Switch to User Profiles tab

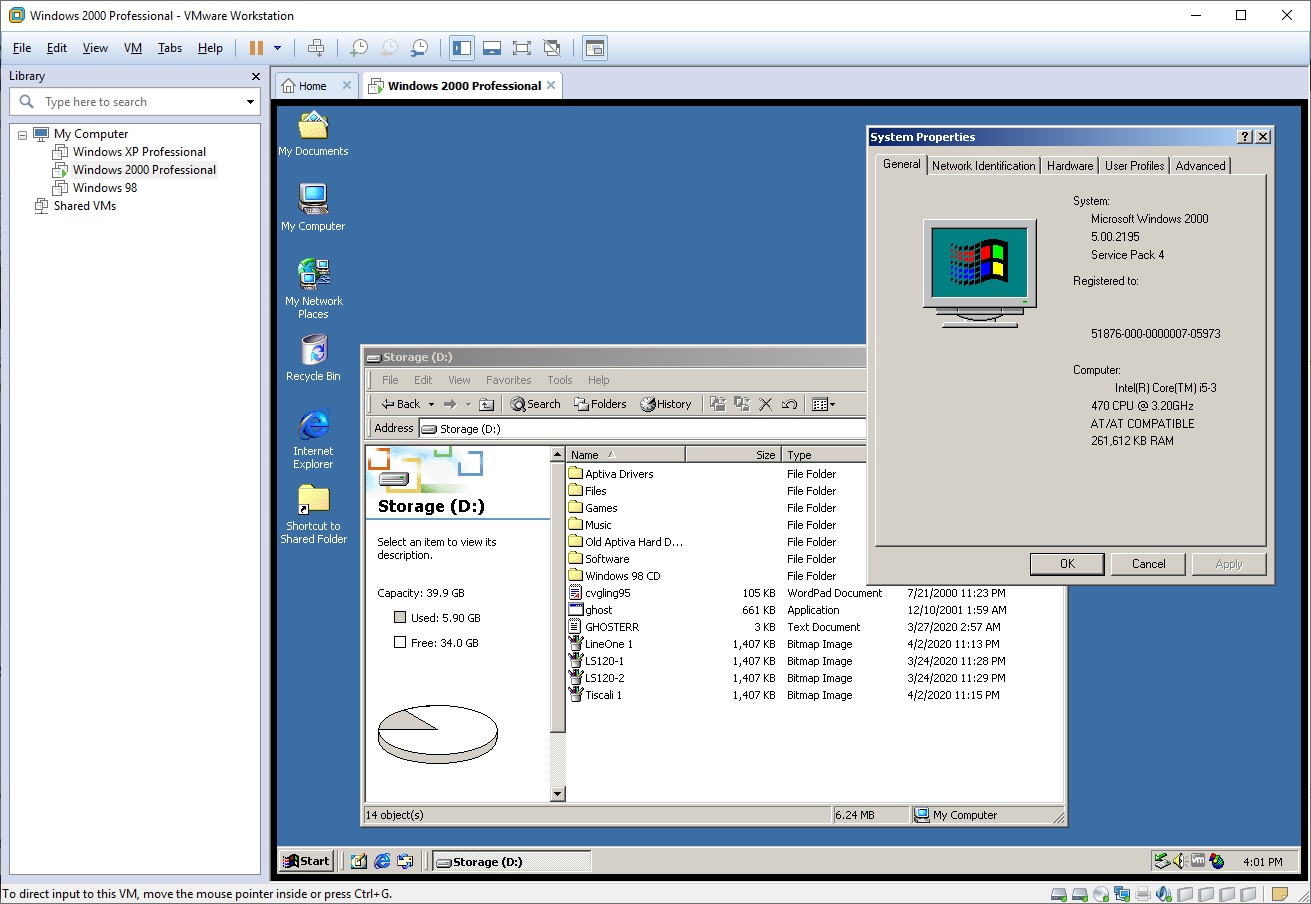pos(1134,166)
